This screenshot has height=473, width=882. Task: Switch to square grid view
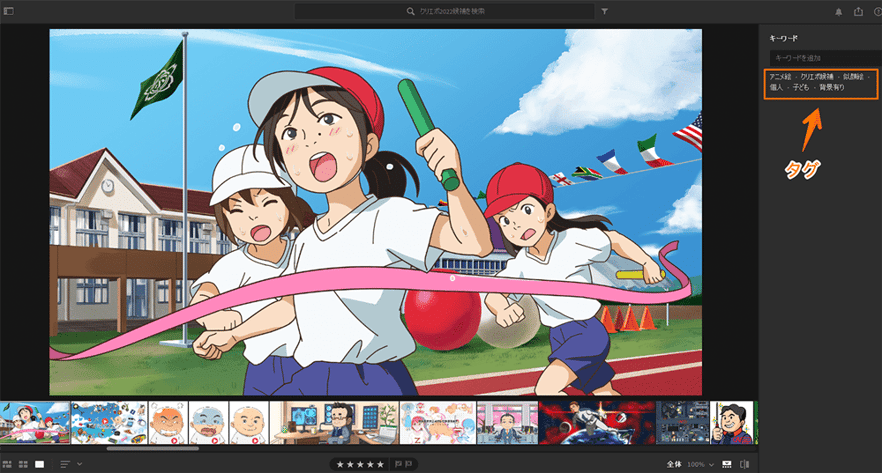tap(22, 464)
